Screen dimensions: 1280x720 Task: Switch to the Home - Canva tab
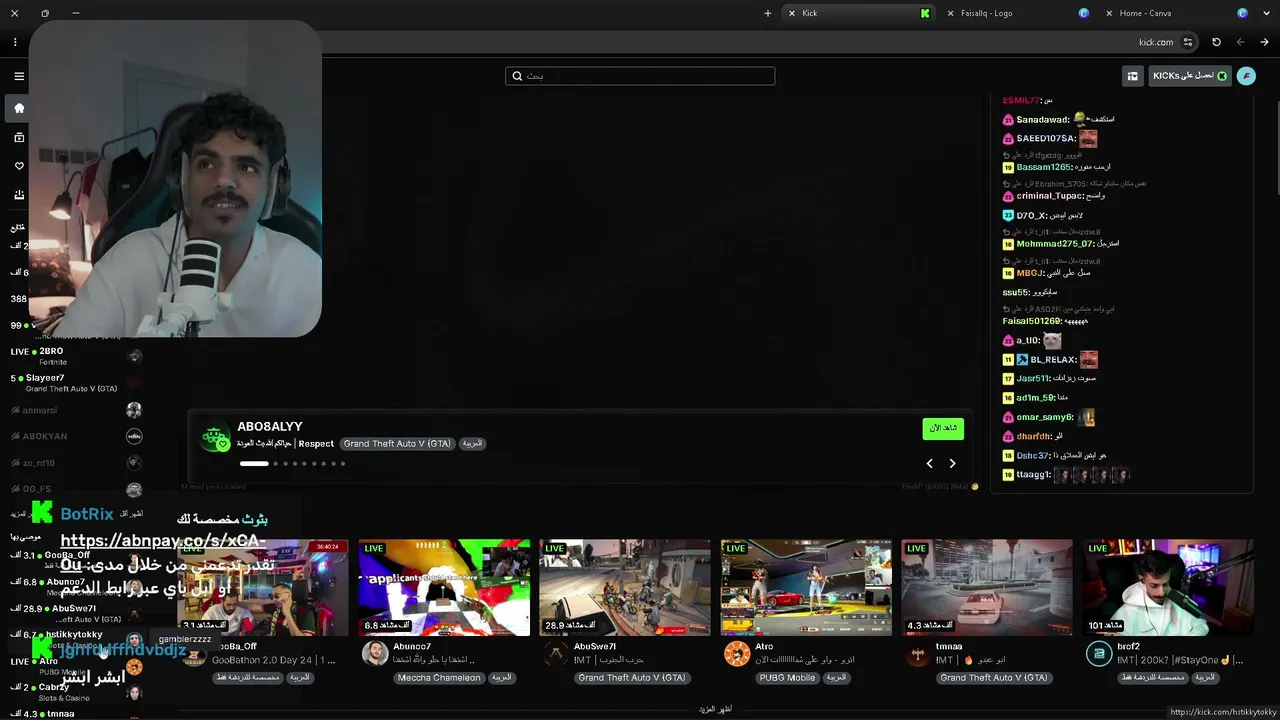pos(1178,13)
